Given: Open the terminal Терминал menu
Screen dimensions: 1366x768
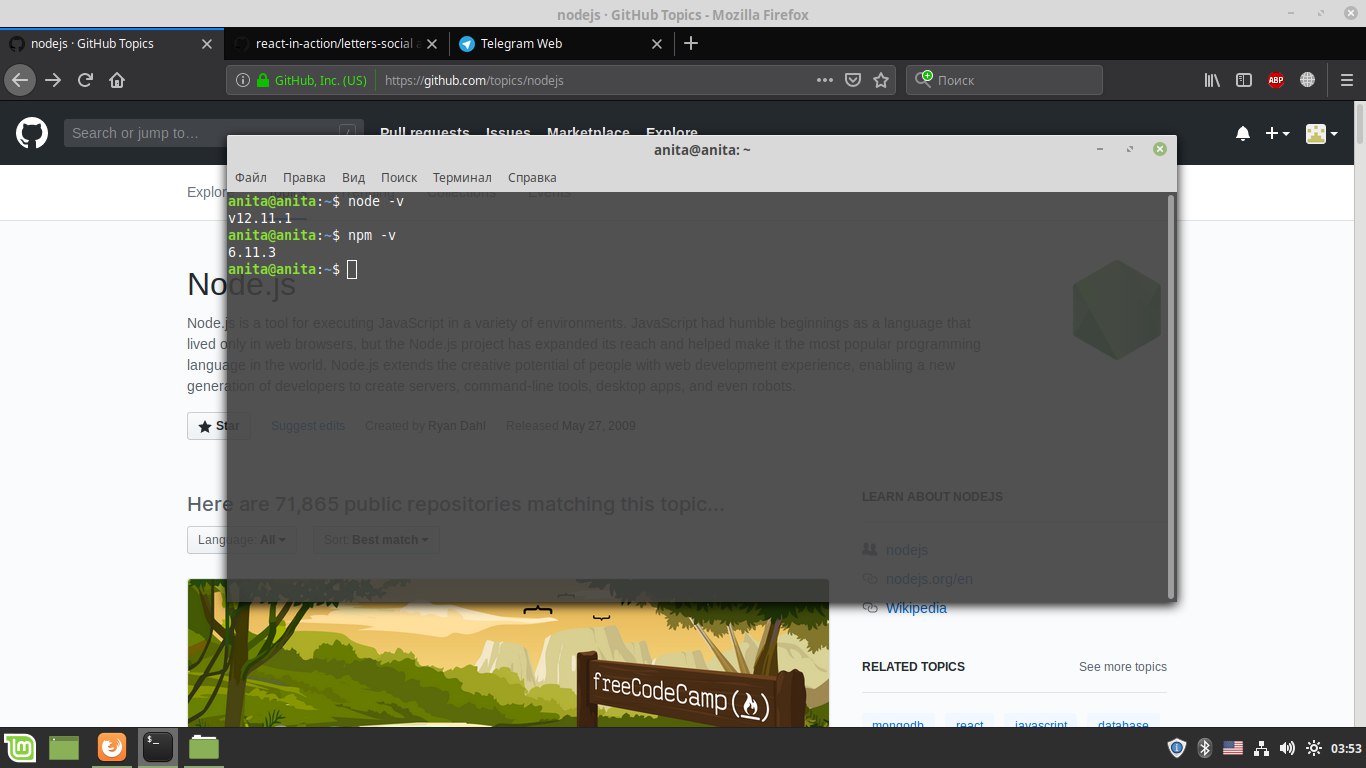Looking at the screenshot, I should (x=462, y=177).
